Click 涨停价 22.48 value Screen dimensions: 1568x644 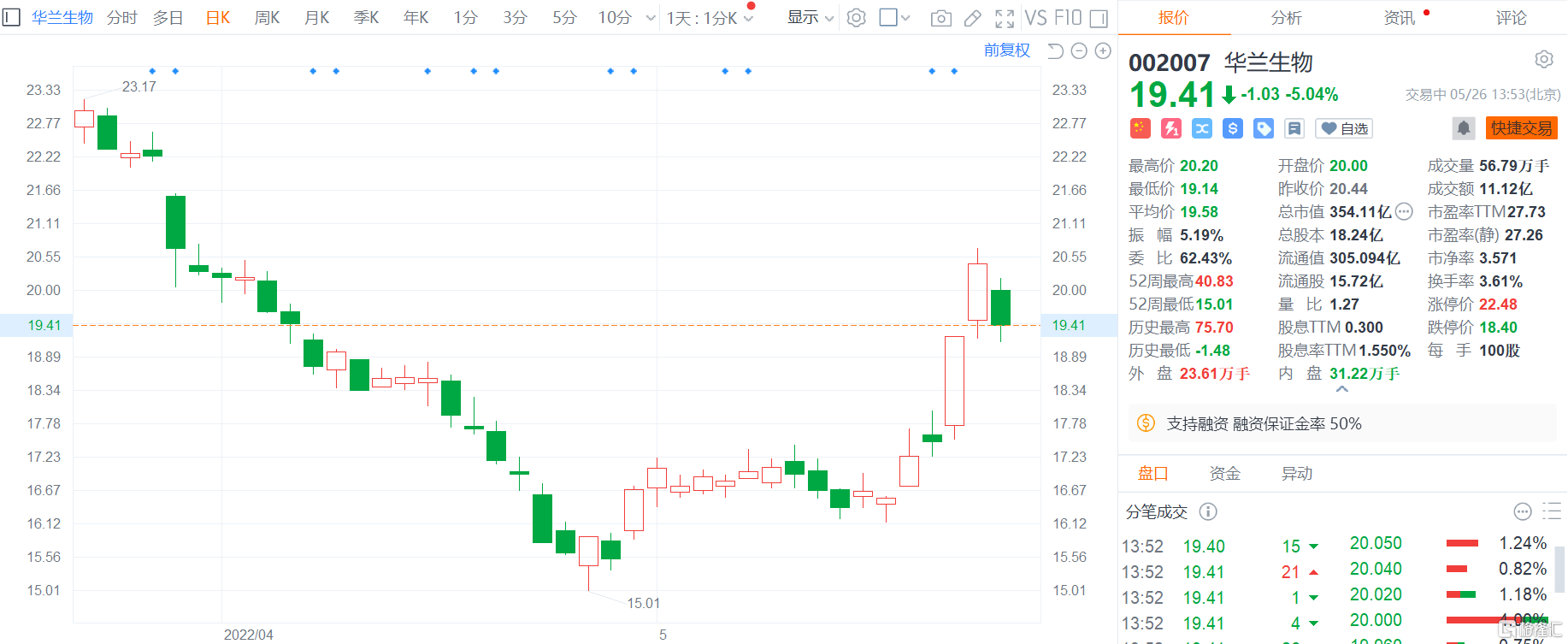point(1498,304)
